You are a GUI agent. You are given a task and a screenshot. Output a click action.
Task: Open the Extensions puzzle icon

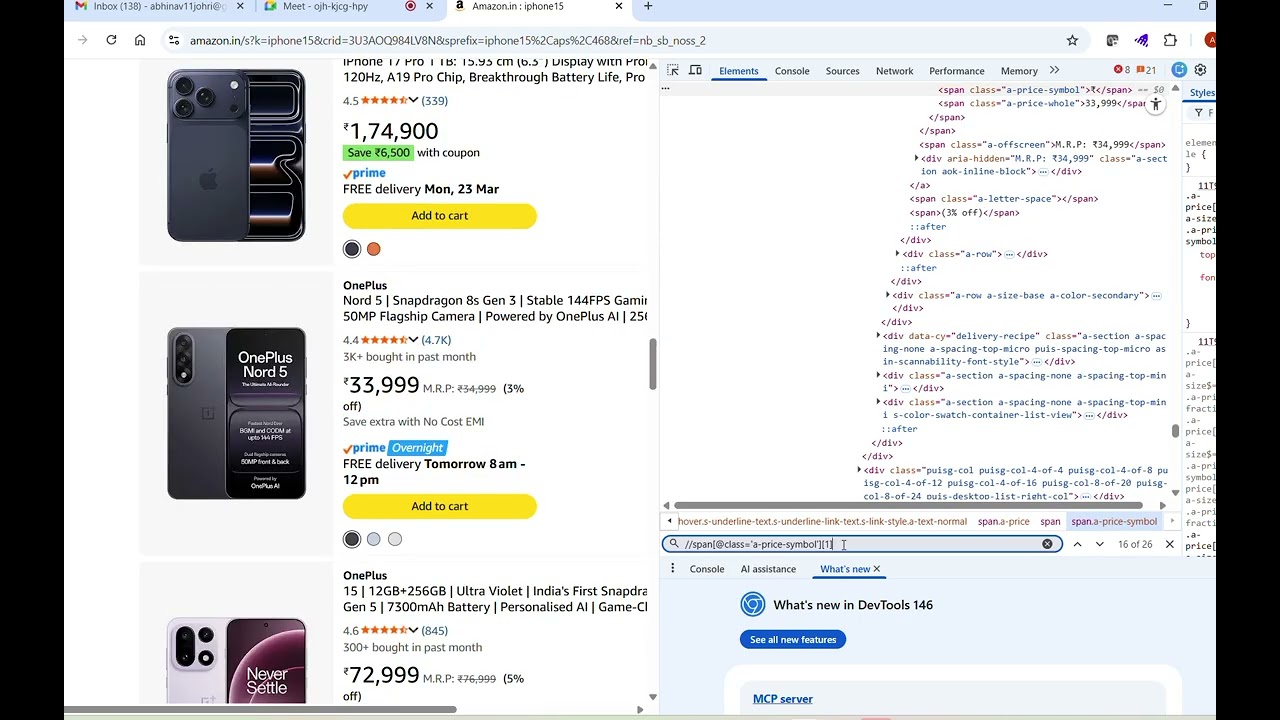[x=1170, y=40]
